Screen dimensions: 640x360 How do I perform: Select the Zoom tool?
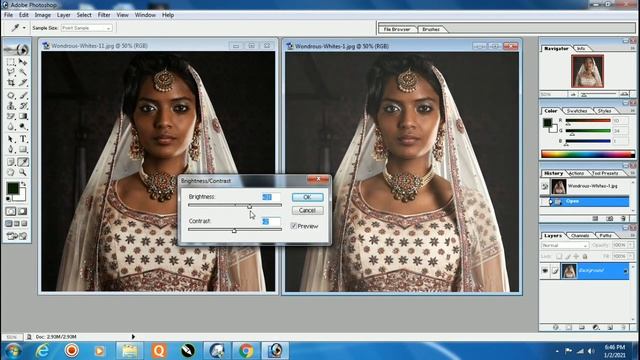23,172
